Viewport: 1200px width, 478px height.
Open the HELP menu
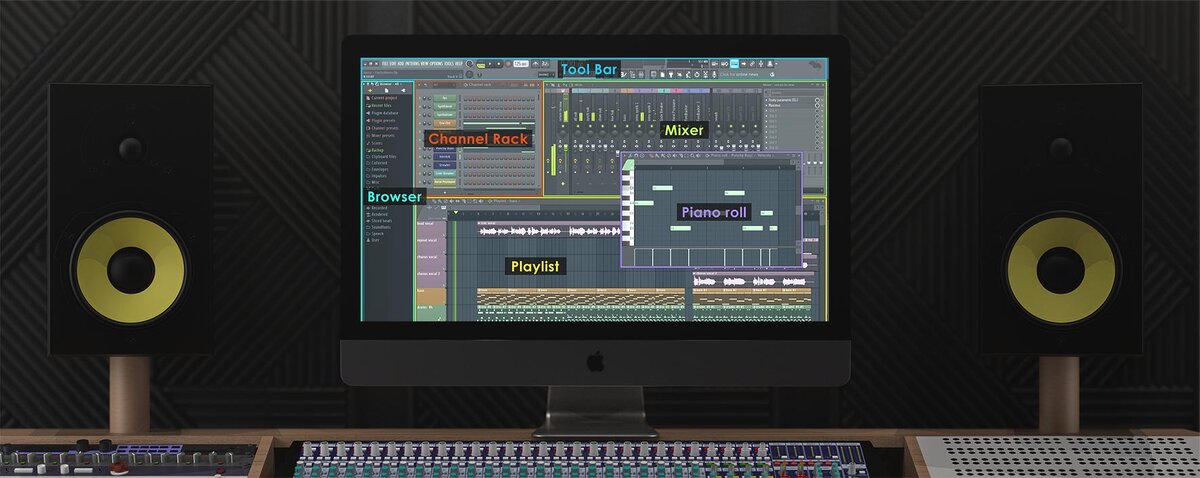coord(458,64)
